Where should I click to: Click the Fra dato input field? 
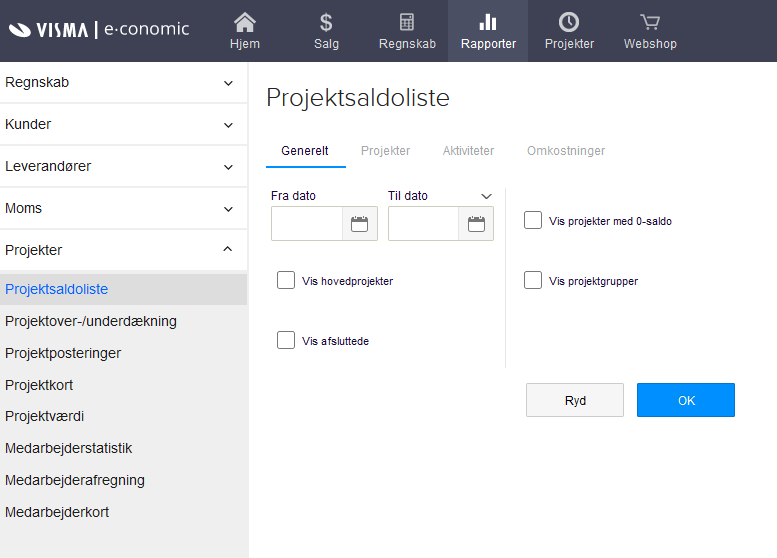coord(307,224)
